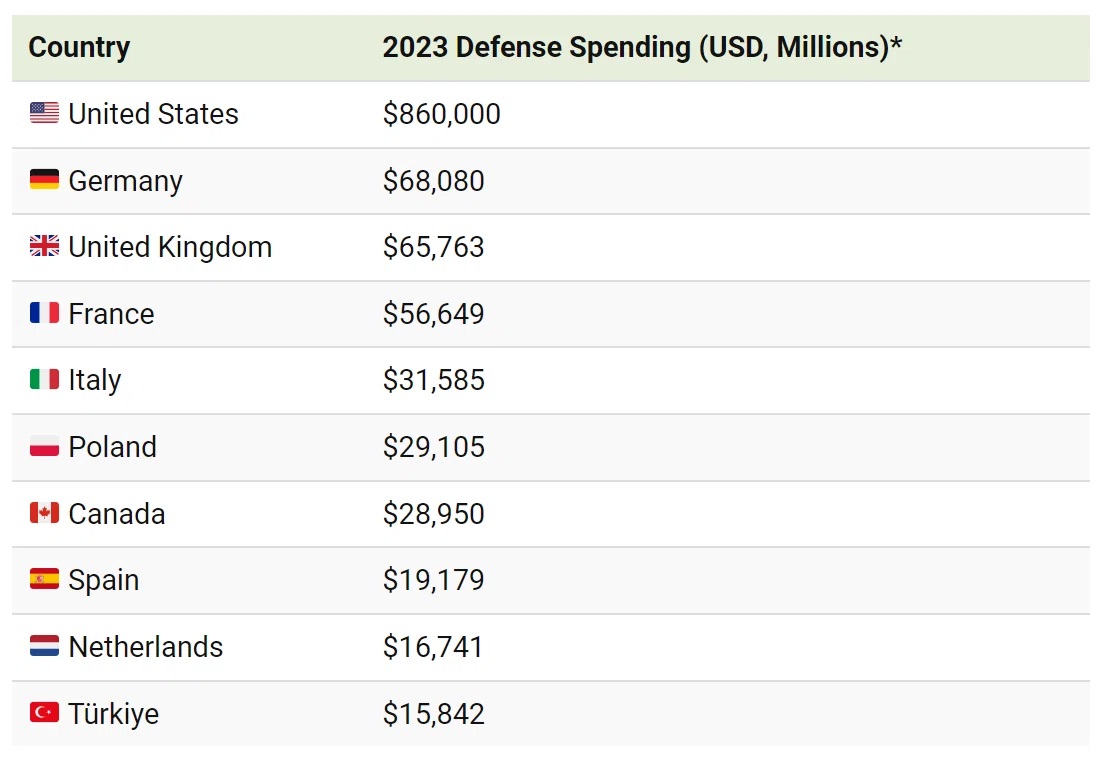Click the $860,000 spending value
This screenshot has width=1100, height=762.
pos(441,114)
